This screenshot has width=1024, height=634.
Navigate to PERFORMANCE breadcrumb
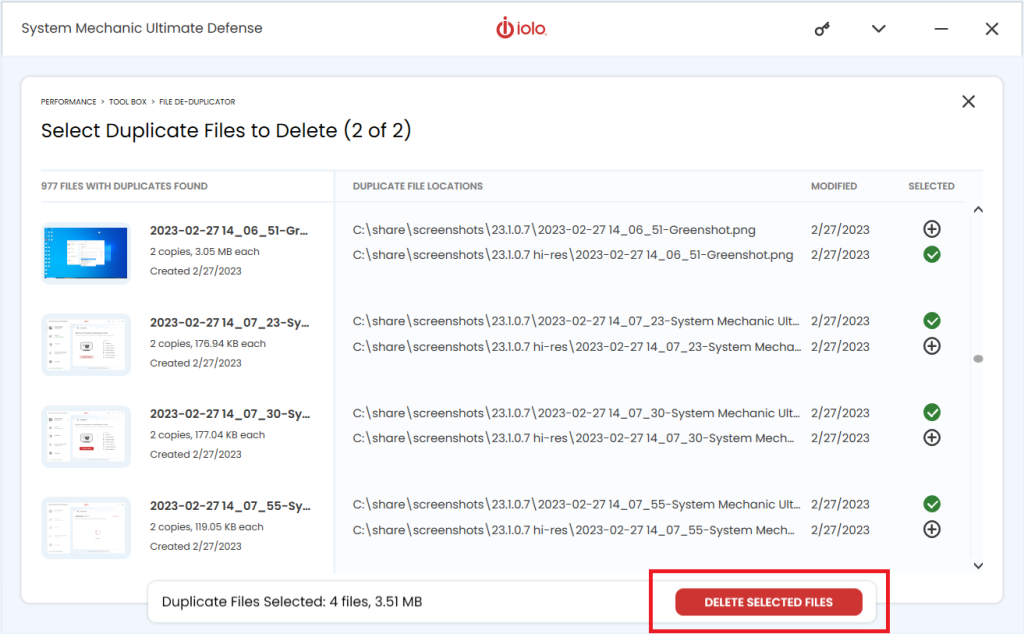click(x=68, y=101)
